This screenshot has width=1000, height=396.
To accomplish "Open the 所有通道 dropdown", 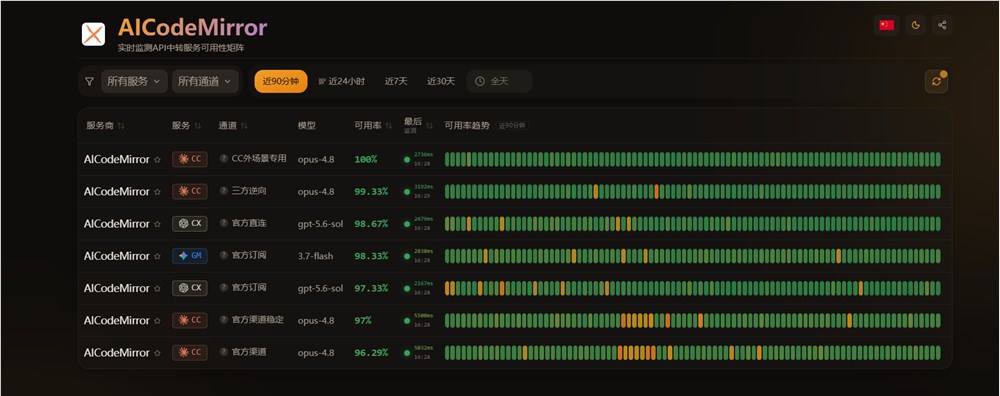I will (x=205, y=82).
